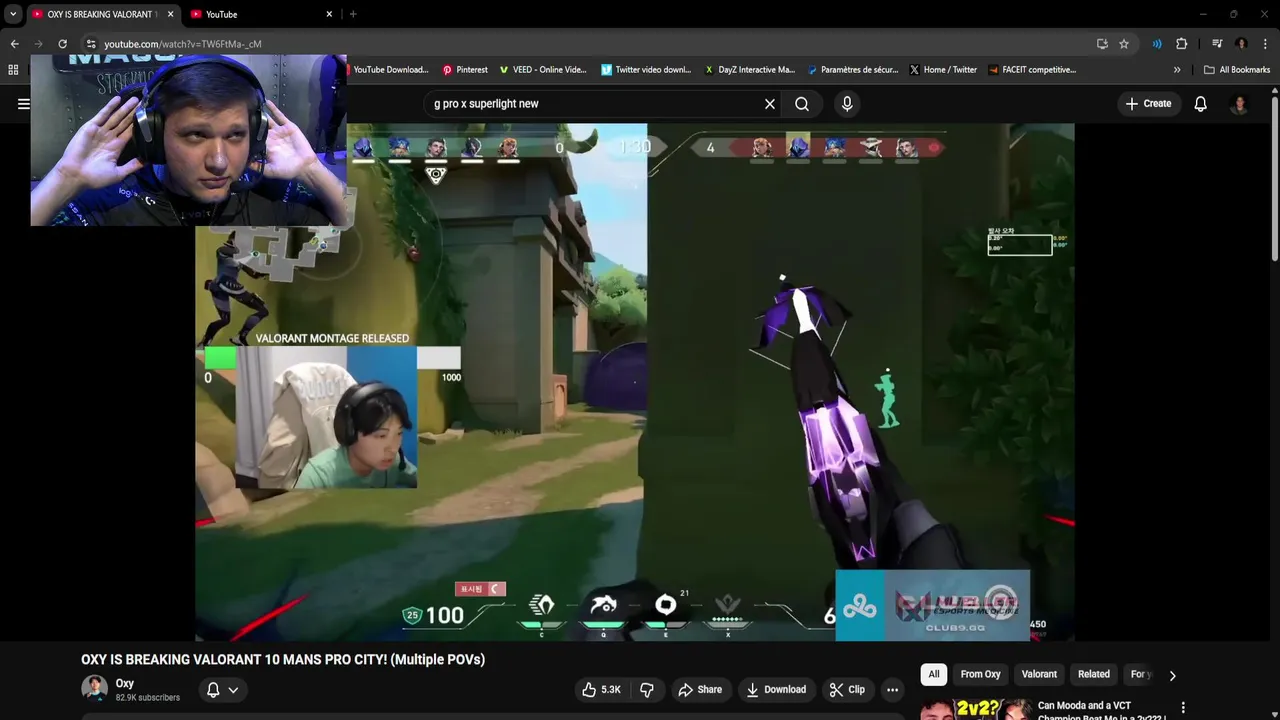
Task: Open more actions three-dot menu under video
Action: pyautogui.click(x=892, y=689)
